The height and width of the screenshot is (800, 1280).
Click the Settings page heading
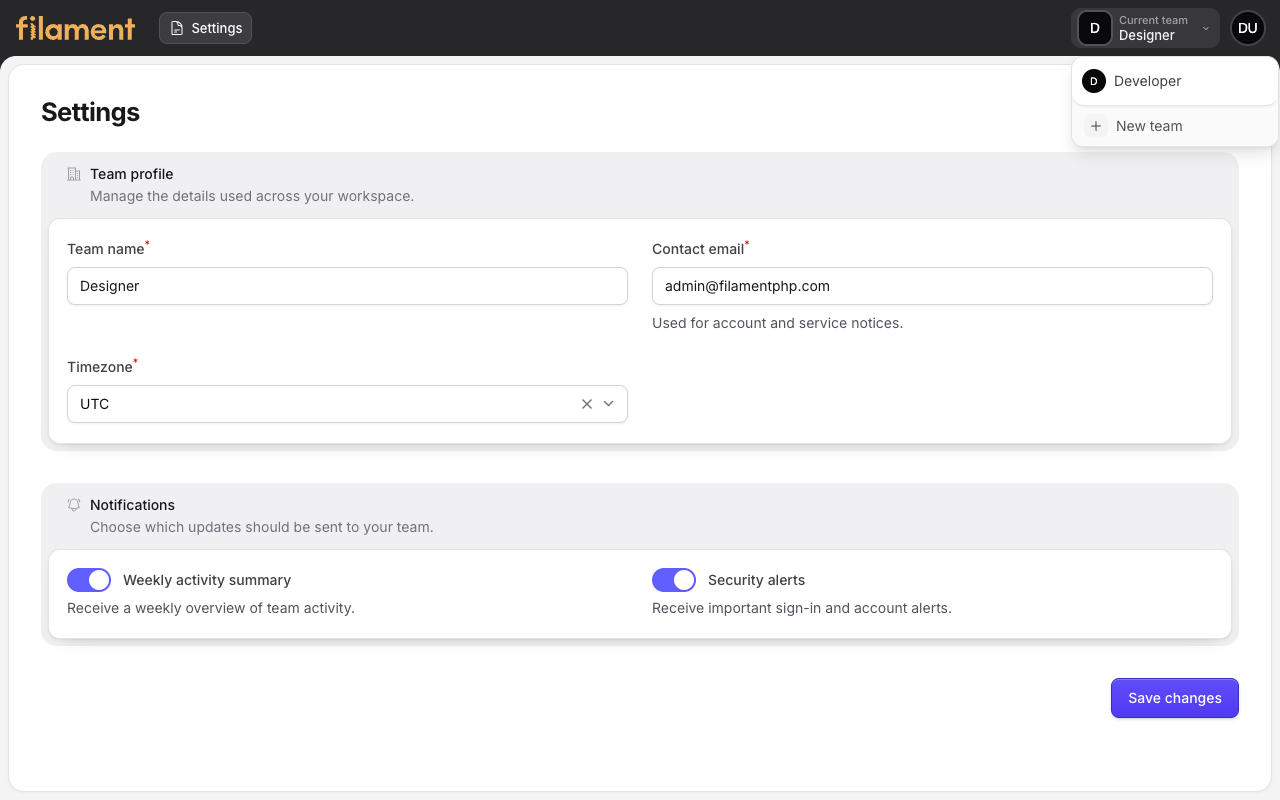[91, 112]
